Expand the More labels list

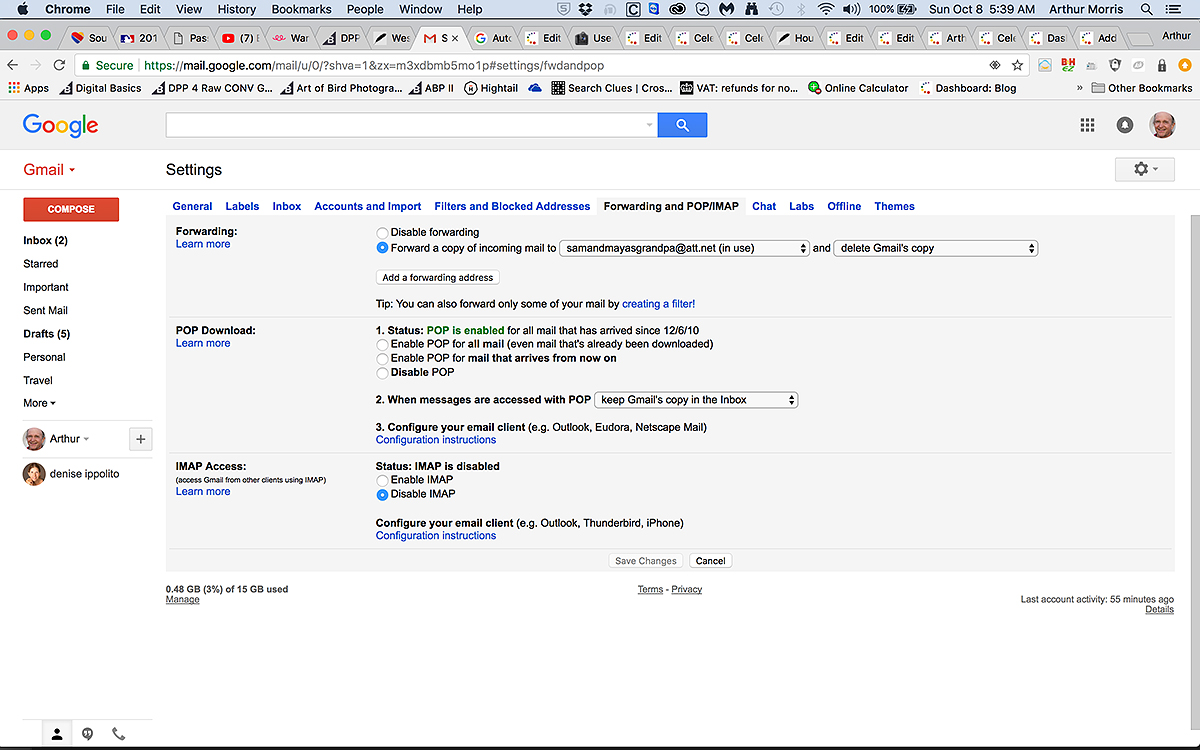pos(39,403)
